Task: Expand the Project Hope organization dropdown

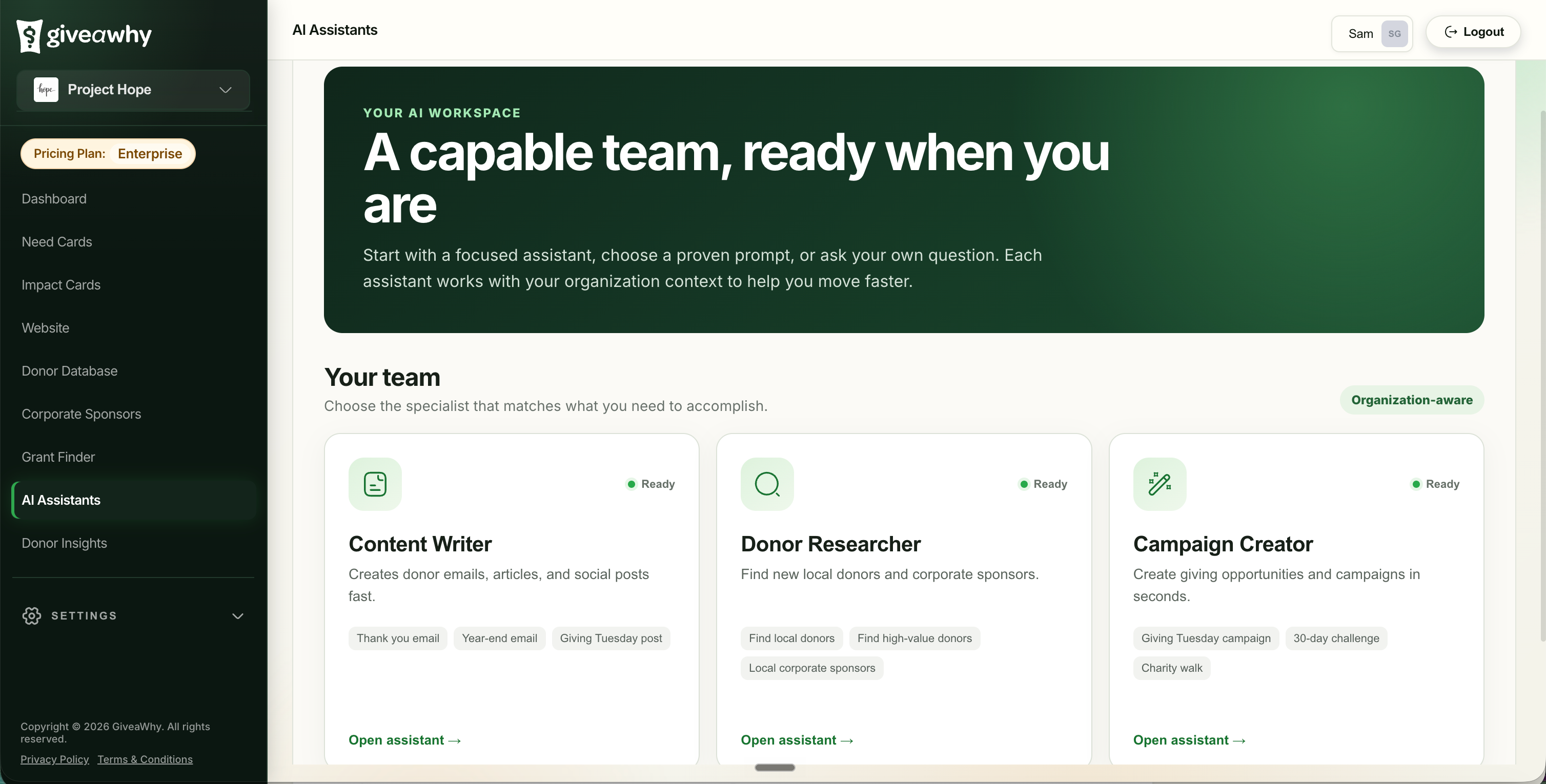Action: coord(225,90)
